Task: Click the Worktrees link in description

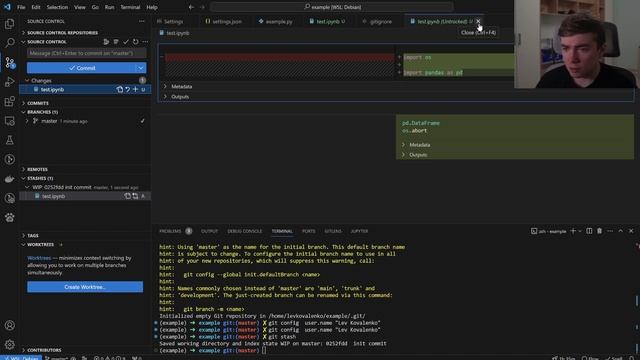Action: click(x=39, y=258)
